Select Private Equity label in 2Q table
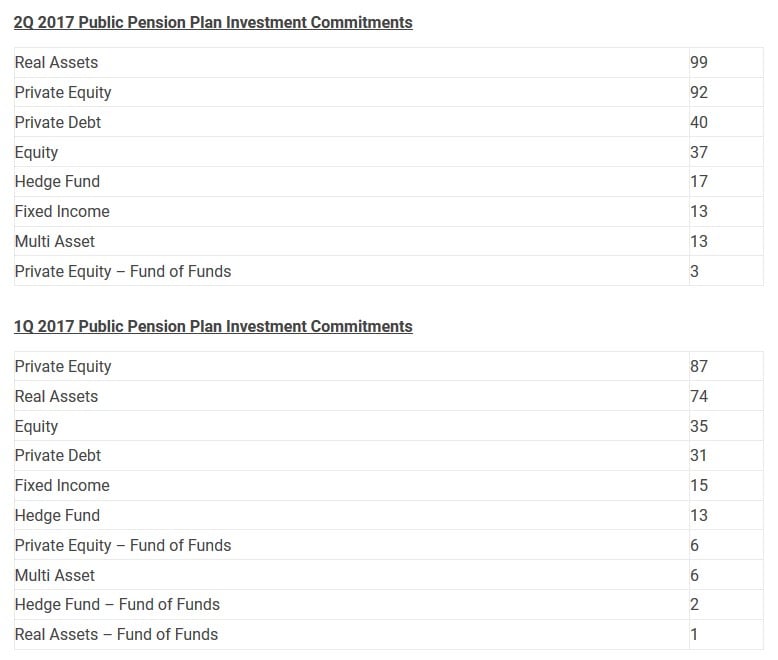778x660 pixels. point(63,92)
